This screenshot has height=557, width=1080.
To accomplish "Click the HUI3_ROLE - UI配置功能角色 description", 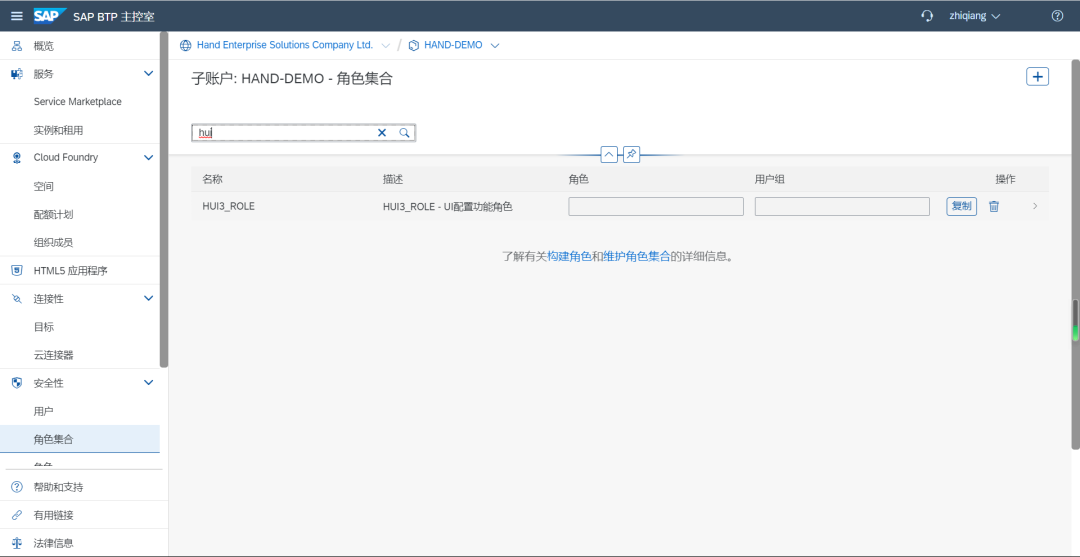I will (448, 207).
